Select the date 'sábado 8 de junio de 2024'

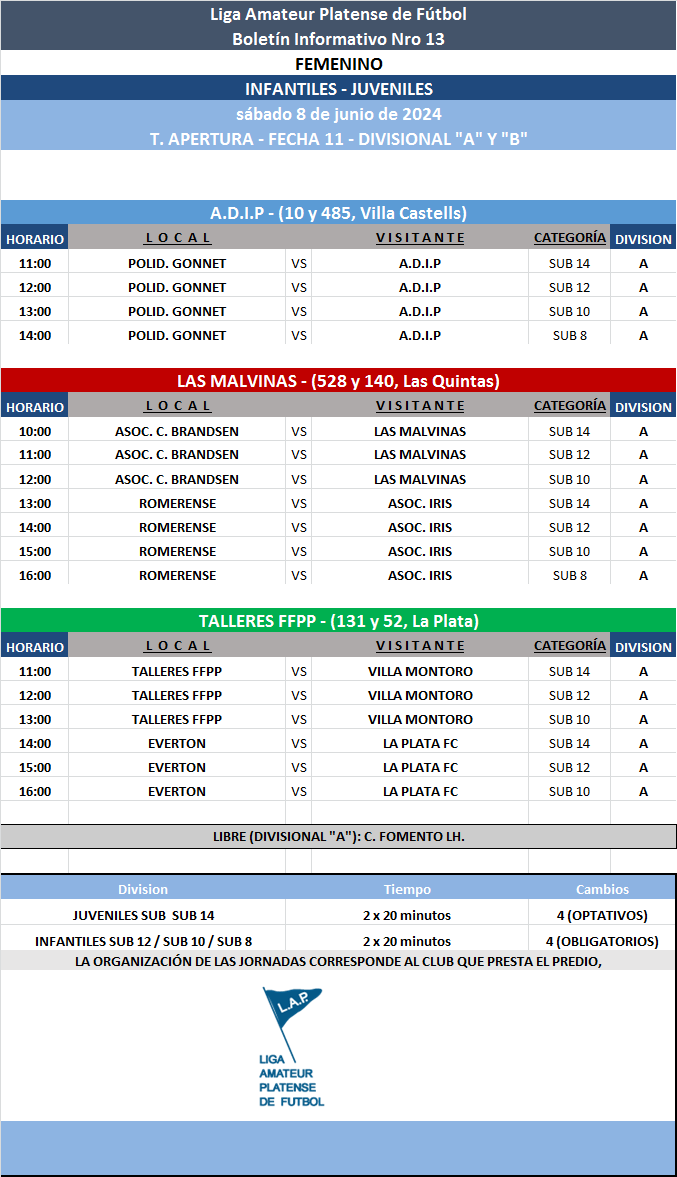tap(338, 114)
